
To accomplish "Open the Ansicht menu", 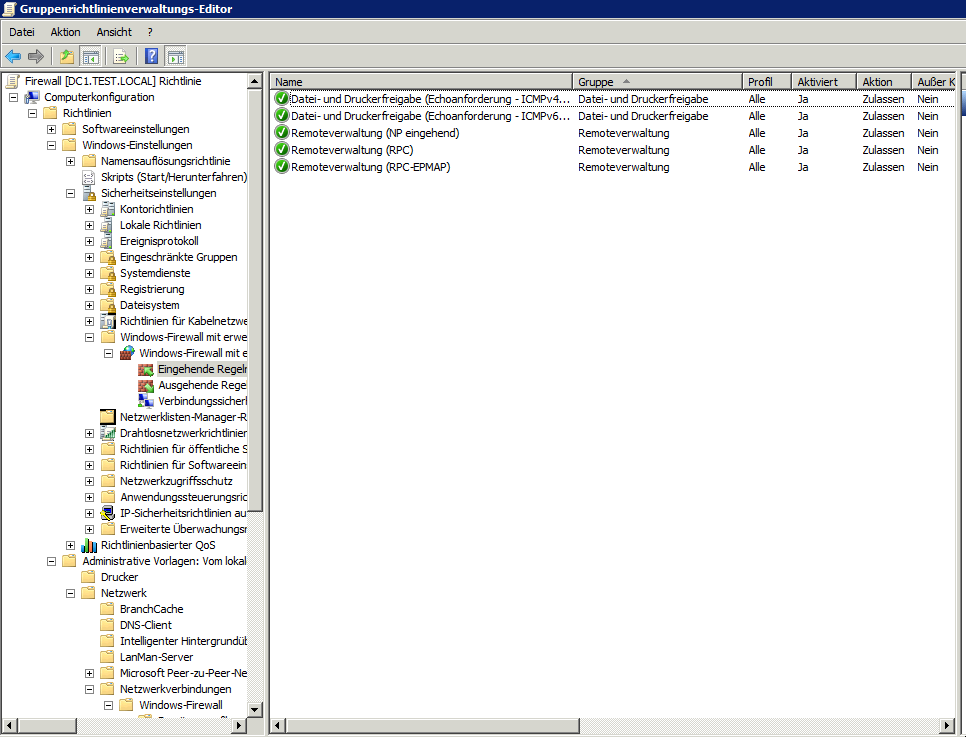I will click(114, 32).
